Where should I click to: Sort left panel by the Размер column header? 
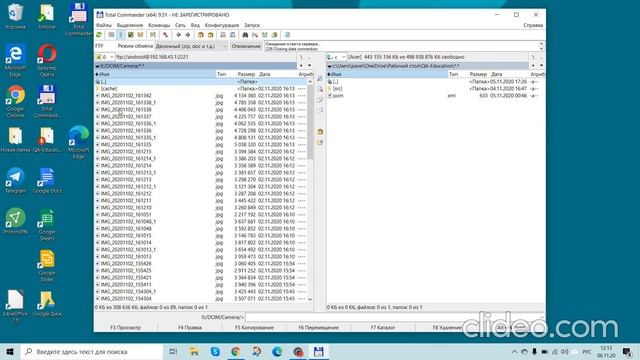coord(246,74)
